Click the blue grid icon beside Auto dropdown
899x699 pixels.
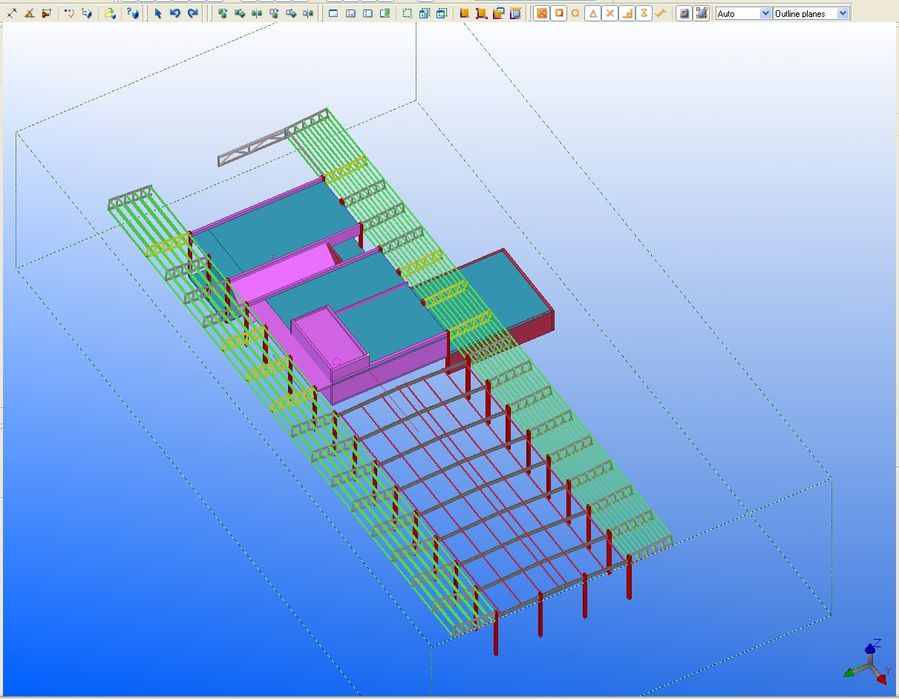point(701,13)
